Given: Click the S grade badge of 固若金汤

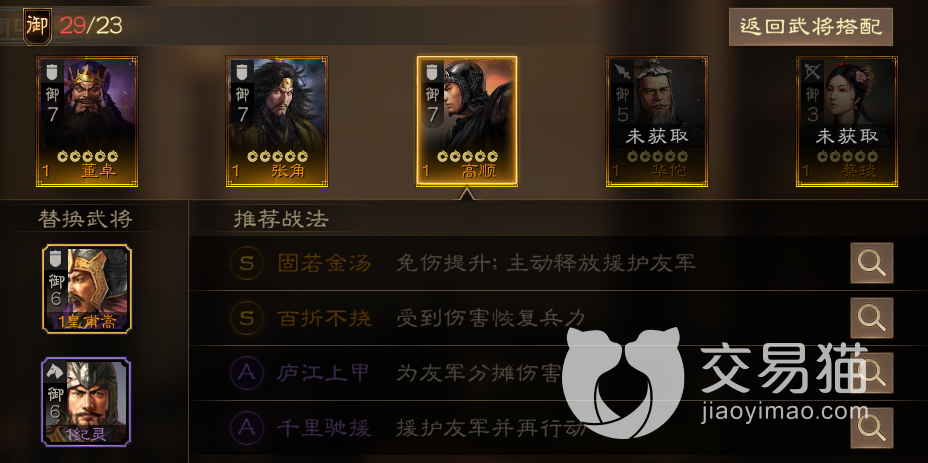Looking at the screenshot, I should [246, 263].
